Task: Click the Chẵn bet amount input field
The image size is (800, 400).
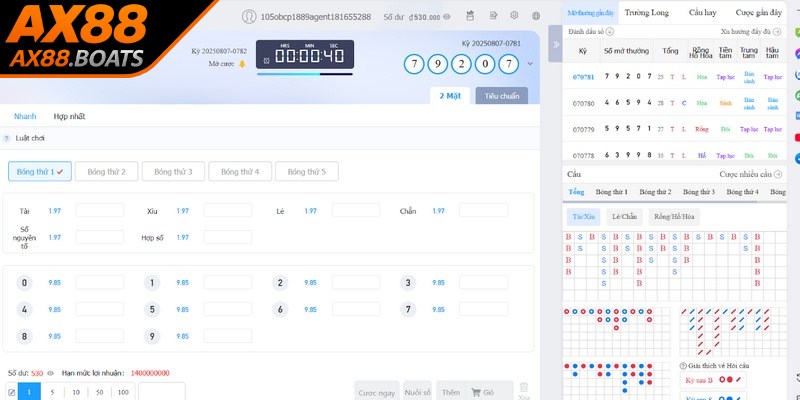Action: [484, 210]
